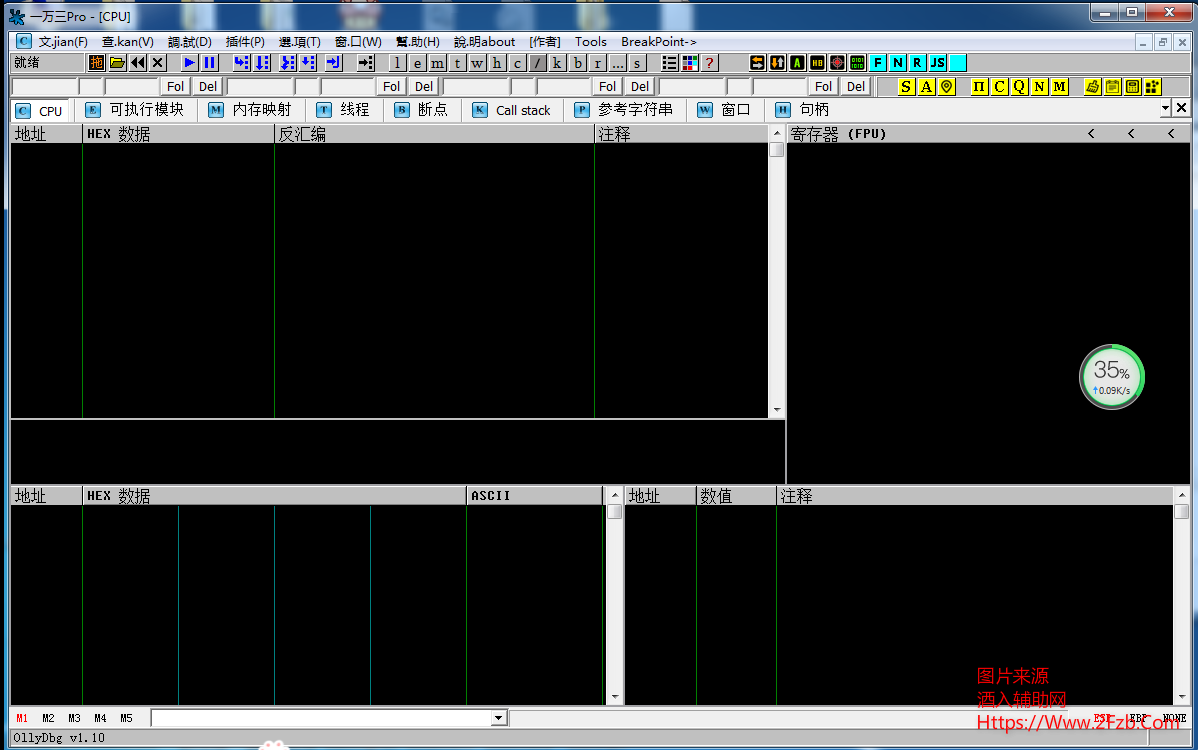Switch to the M3 memory toggle

(74, 718)
